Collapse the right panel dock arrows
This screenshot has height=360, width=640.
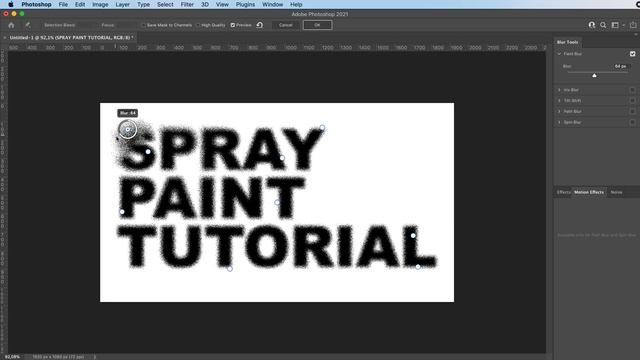click(x=636, y=35)
